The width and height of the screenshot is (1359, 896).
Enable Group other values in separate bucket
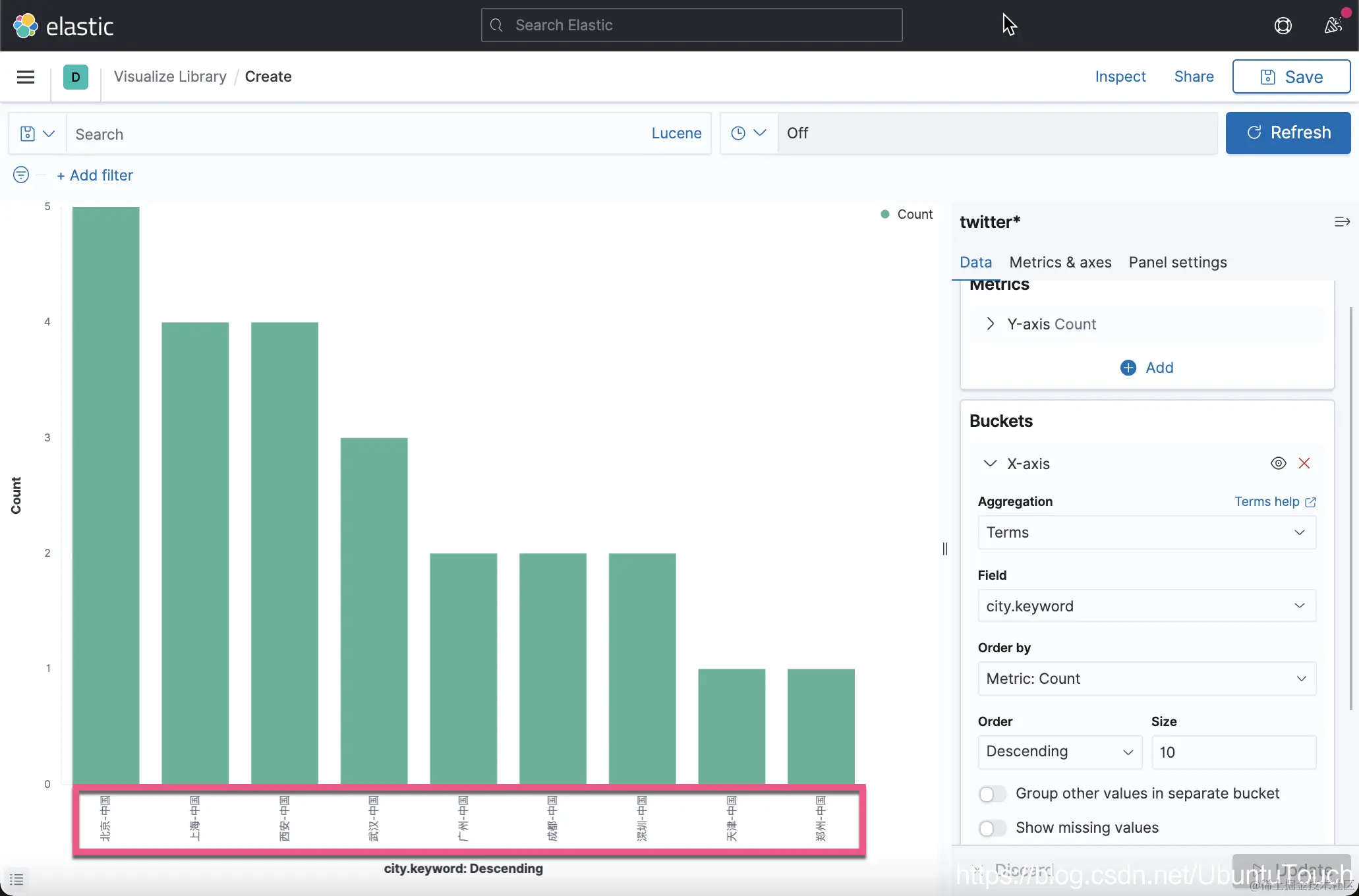click(x=992, y=794)
